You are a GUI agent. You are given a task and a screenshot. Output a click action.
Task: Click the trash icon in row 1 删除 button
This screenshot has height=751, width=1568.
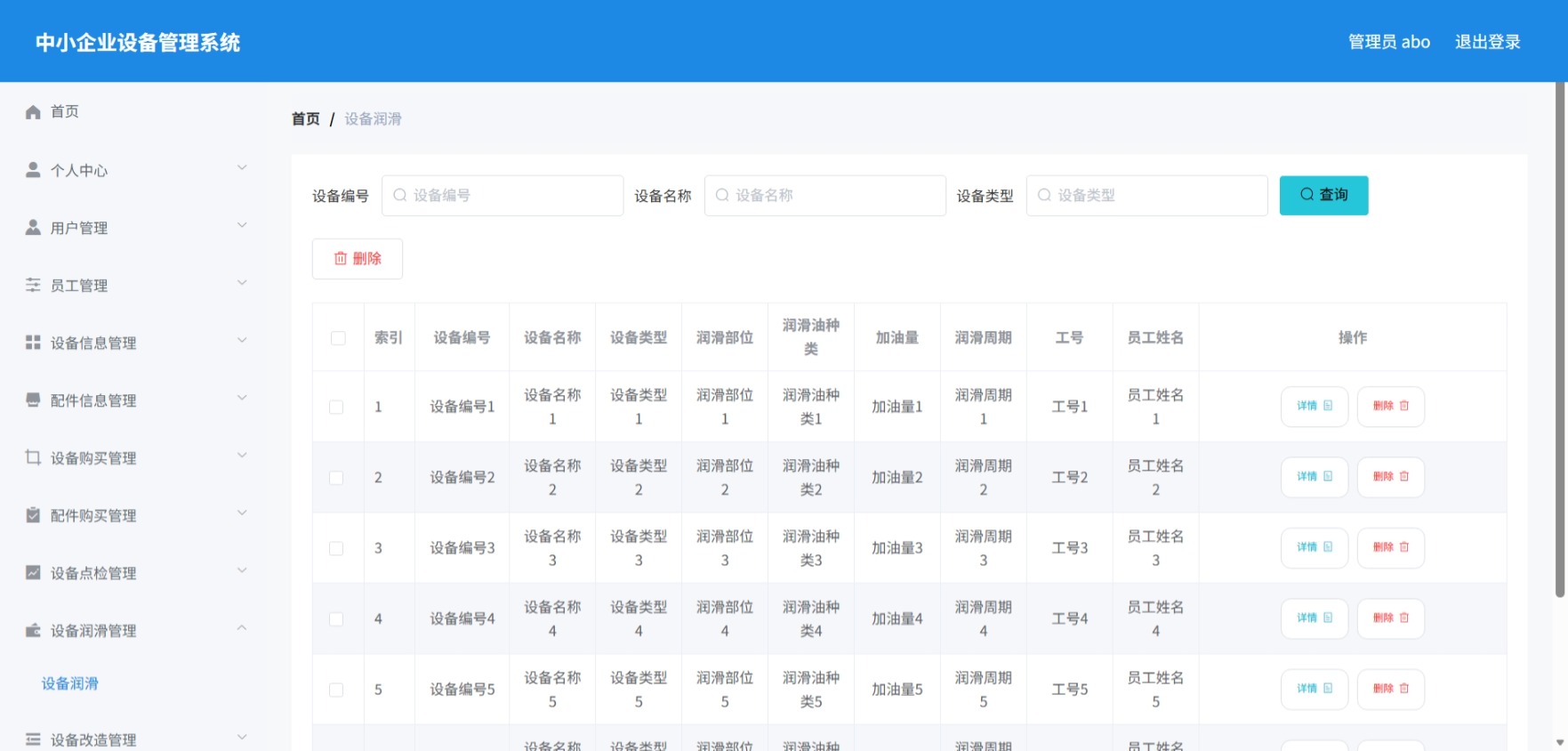[x=1404, y=406]
